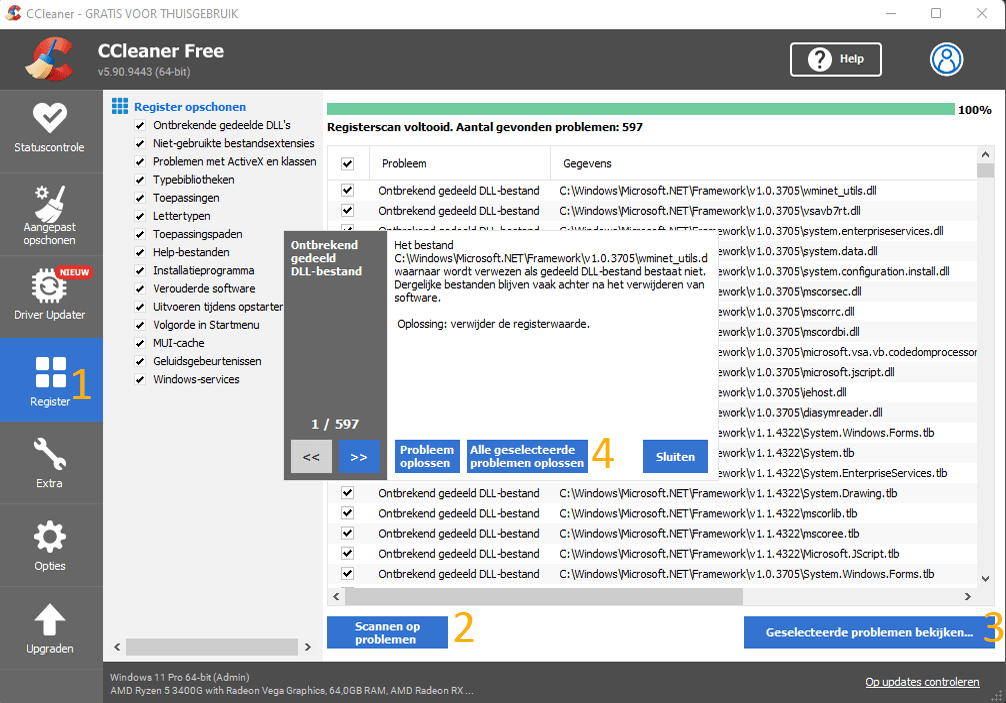Toggle Niet-gebruikte bestandsextensies checkbox
The image size is (1006, 703).
(140, 143)
